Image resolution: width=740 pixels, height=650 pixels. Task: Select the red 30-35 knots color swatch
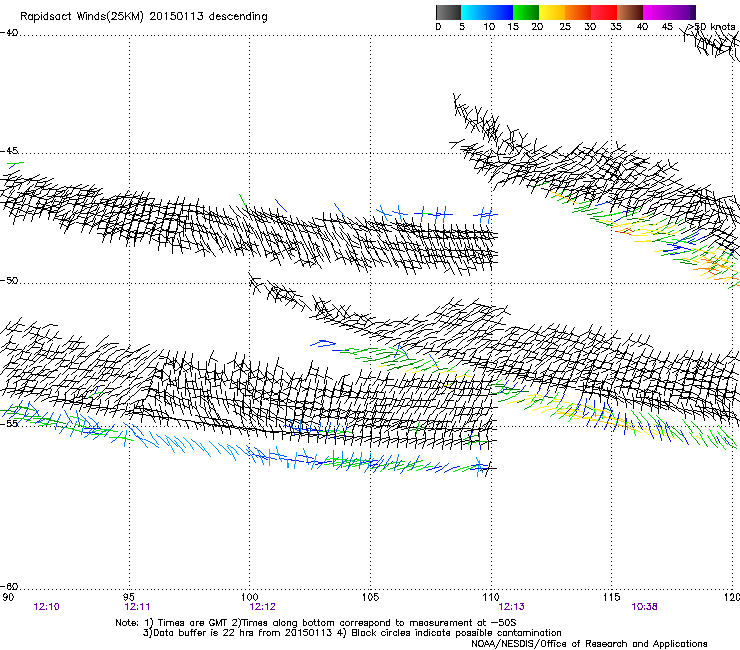(x=604, y=12)
